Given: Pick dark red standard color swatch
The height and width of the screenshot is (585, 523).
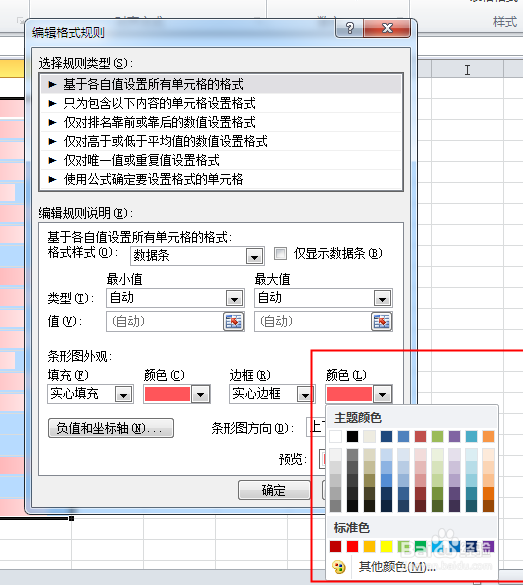Looking at the screenshot, I should (335, 547).
